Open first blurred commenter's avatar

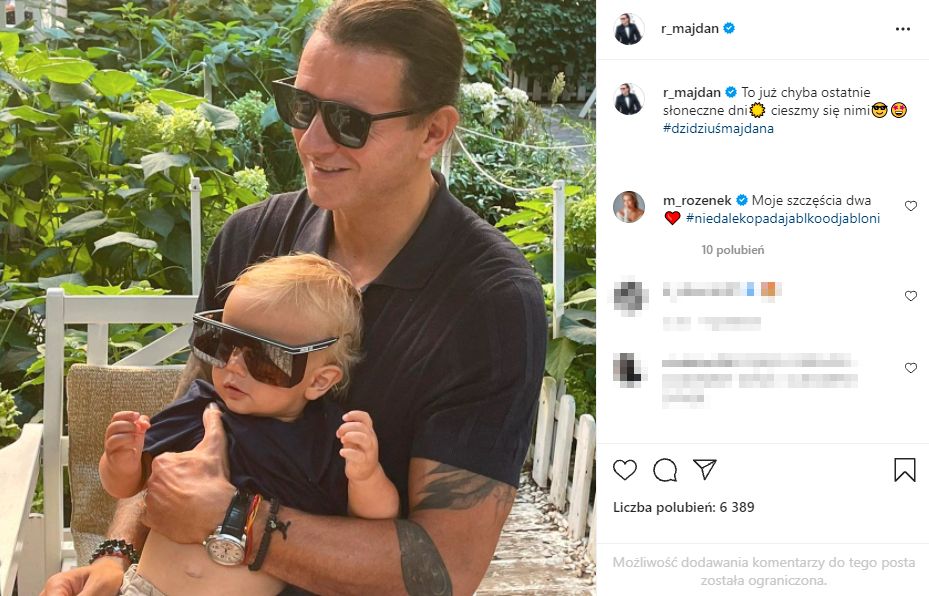pyautogui.click(x=628, y=297)
